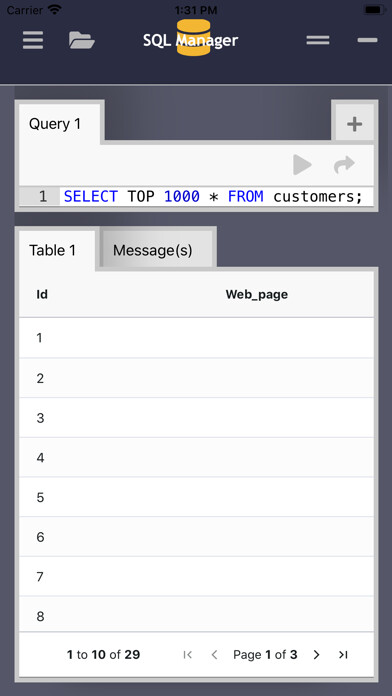The width and height of the screenshot is (392, 696).
Task: Tap the database logo icon
Action: [x=193, y=37]
